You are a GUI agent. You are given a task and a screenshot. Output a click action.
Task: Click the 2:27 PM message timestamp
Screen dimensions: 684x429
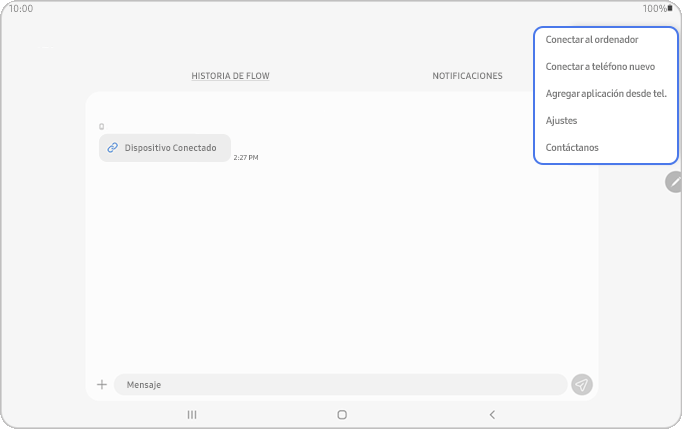coord(246,158)
